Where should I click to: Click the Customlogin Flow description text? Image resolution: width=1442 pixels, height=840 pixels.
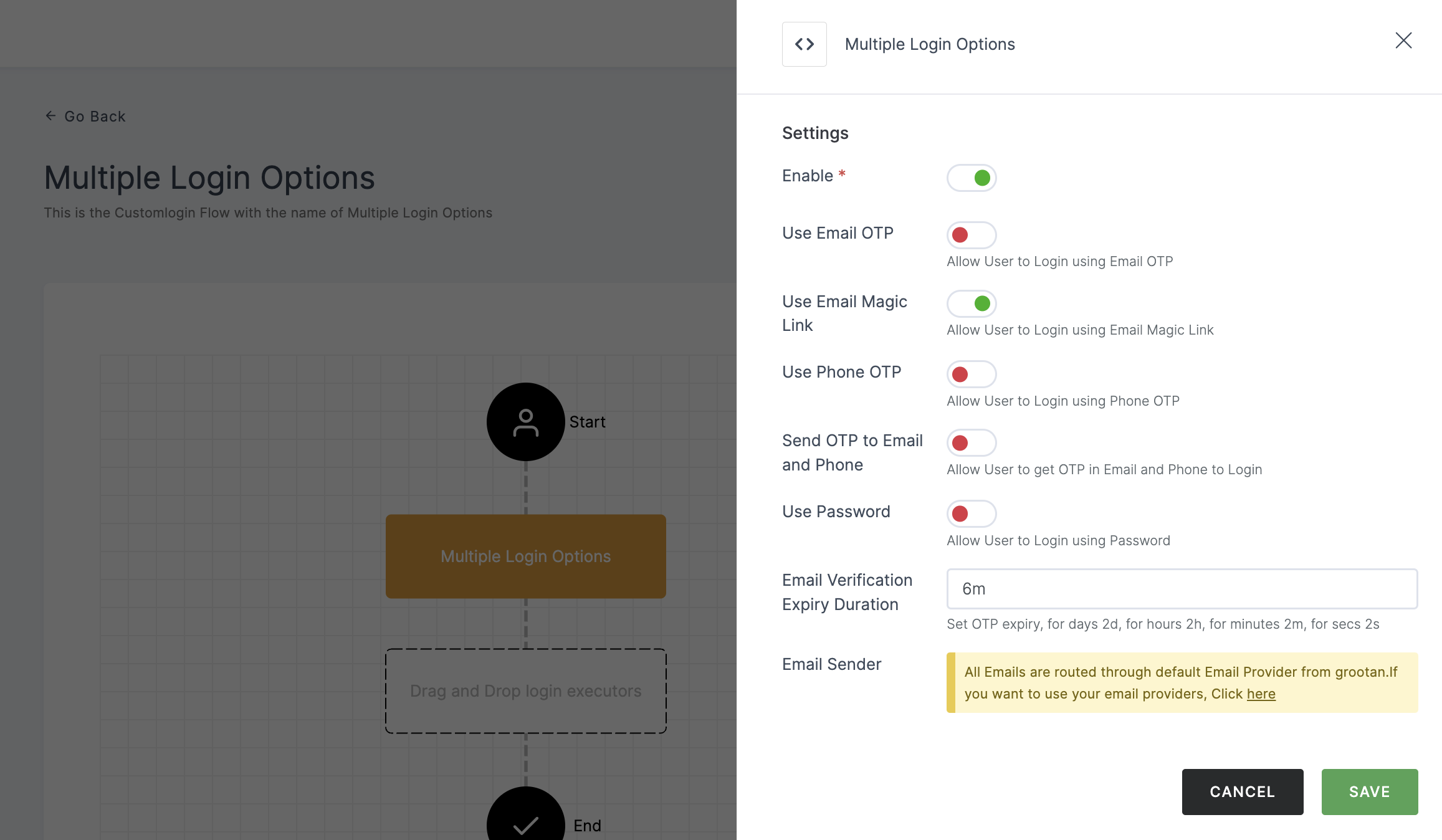pos(268,213)
